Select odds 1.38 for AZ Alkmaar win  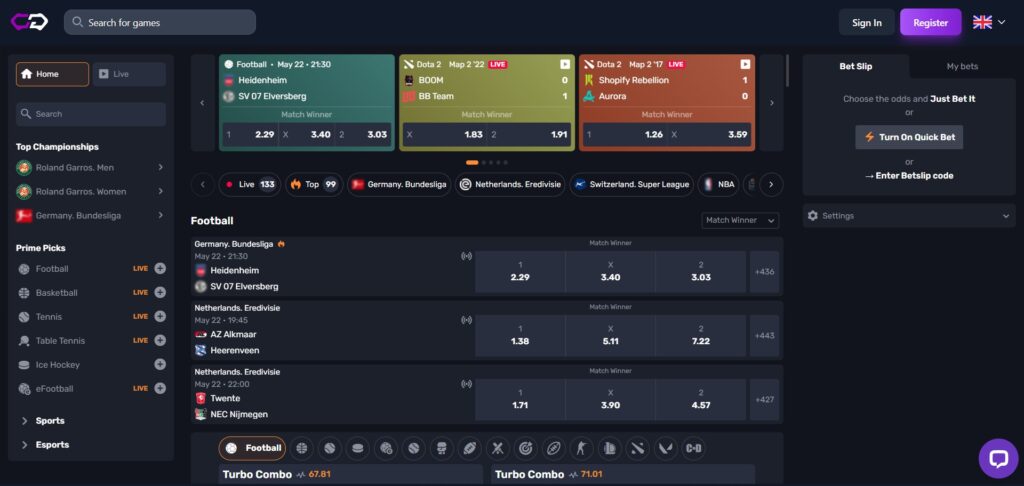click(x=520, y=335)
